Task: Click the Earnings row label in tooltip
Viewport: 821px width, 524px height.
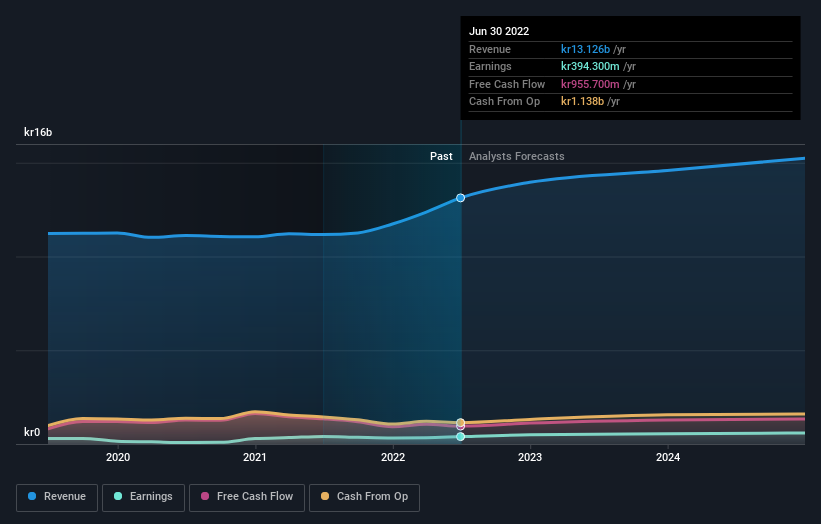Action: (x=490, y=66)
